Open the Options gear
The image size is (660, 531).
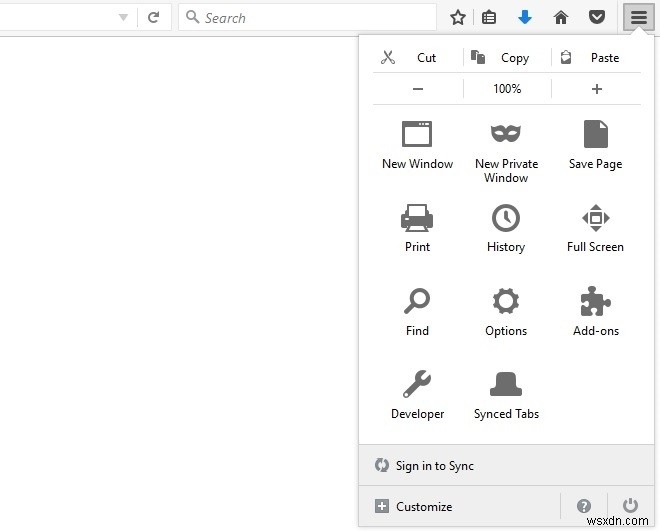point(506,312)
